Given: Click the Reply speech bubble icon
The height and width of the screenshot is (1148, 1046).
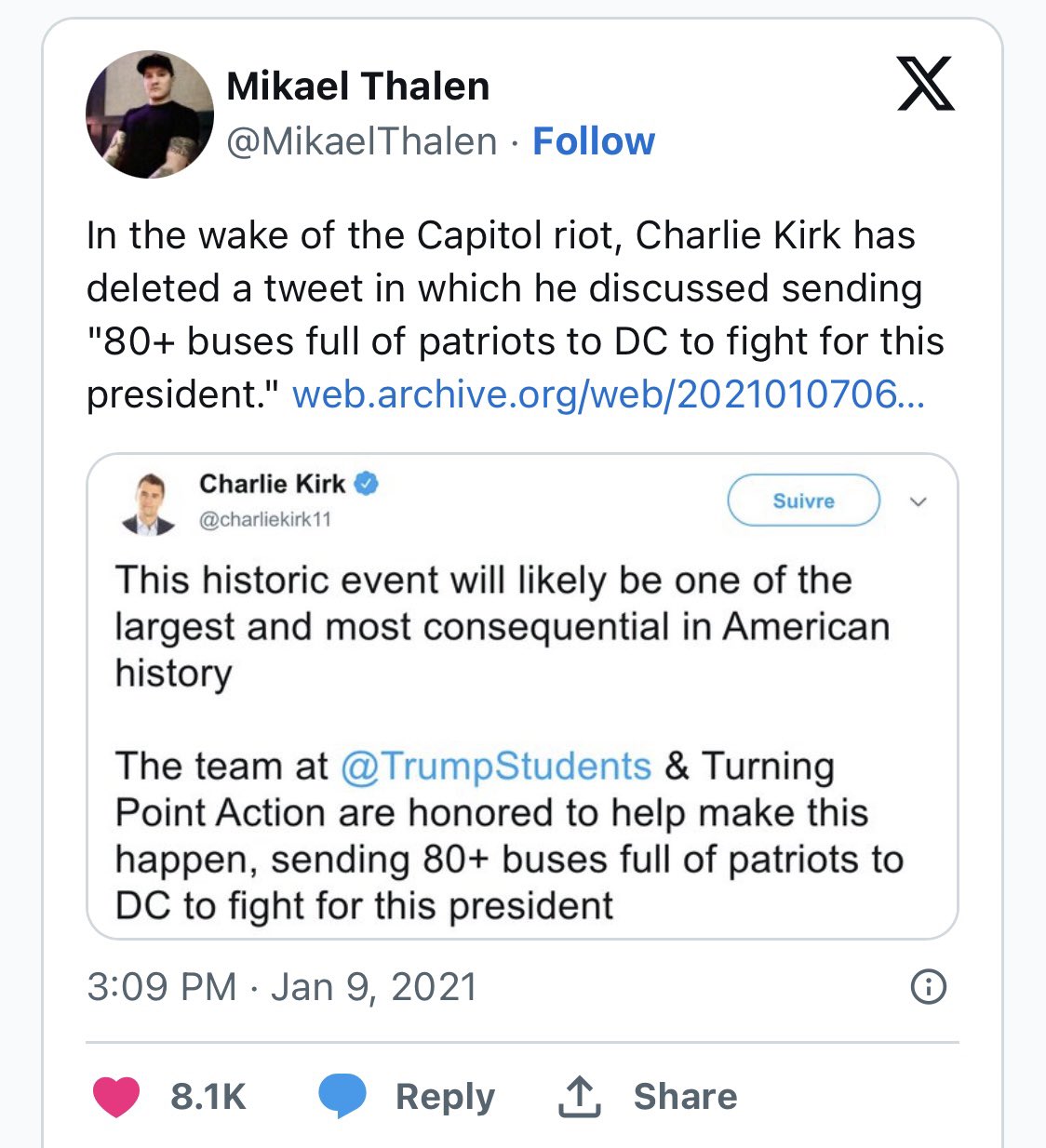Looking at the screenshot, I should click(x=342, y=1095).
